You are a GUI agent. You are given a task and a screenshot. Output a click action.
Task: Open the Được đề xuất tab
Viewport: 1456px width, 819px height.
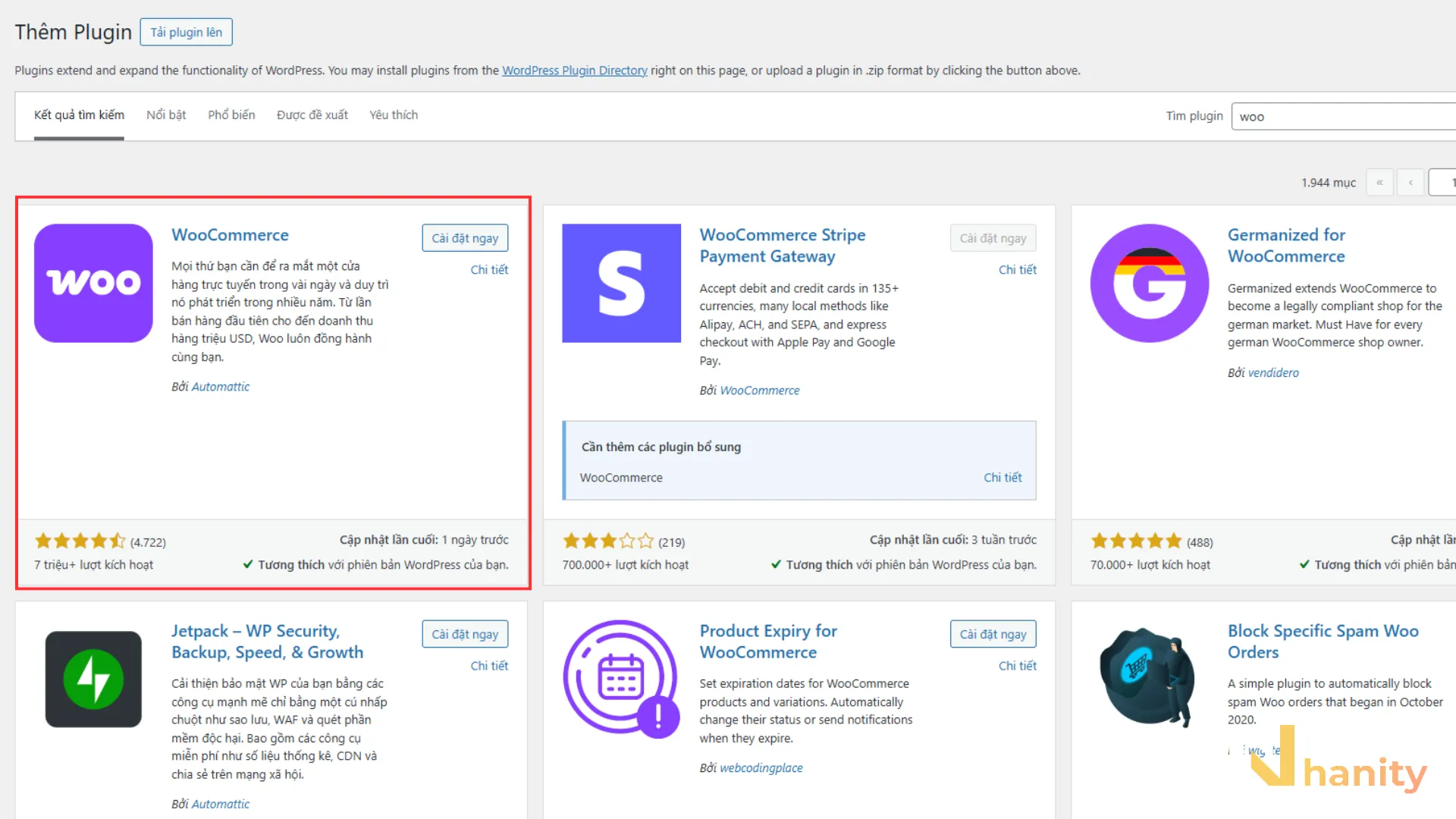click(312, 115)
